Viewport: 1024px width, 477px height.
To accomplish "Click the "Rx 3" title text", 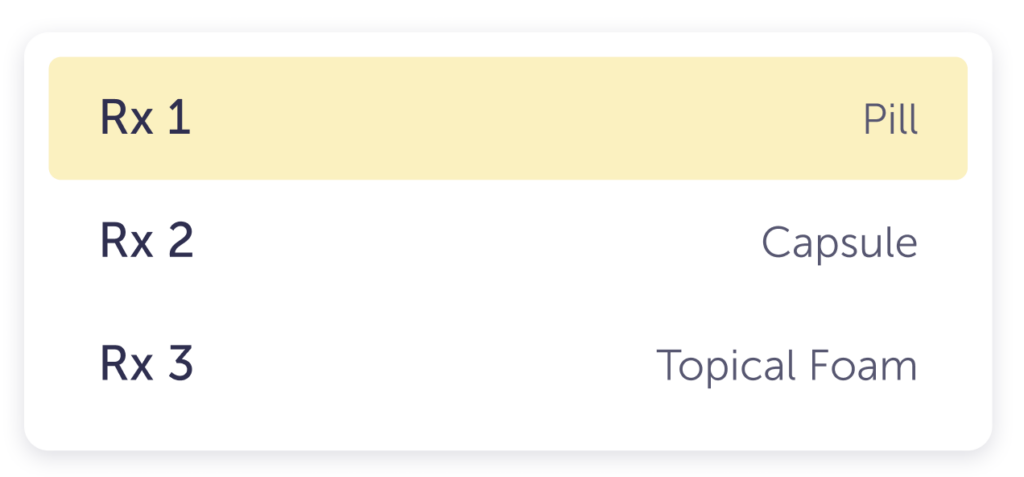I will (146, 365).
